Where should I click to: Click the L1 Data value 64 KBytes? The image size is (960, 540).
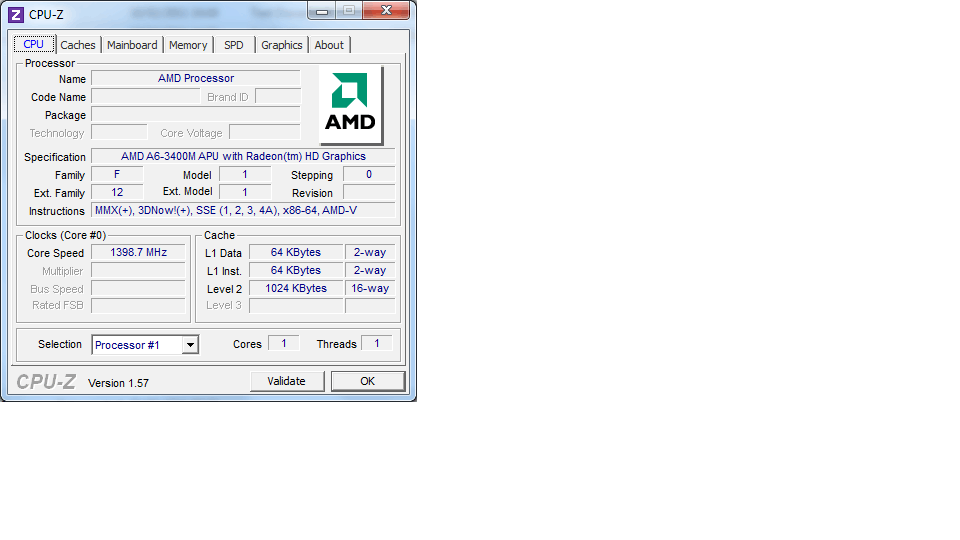(296, 252)
